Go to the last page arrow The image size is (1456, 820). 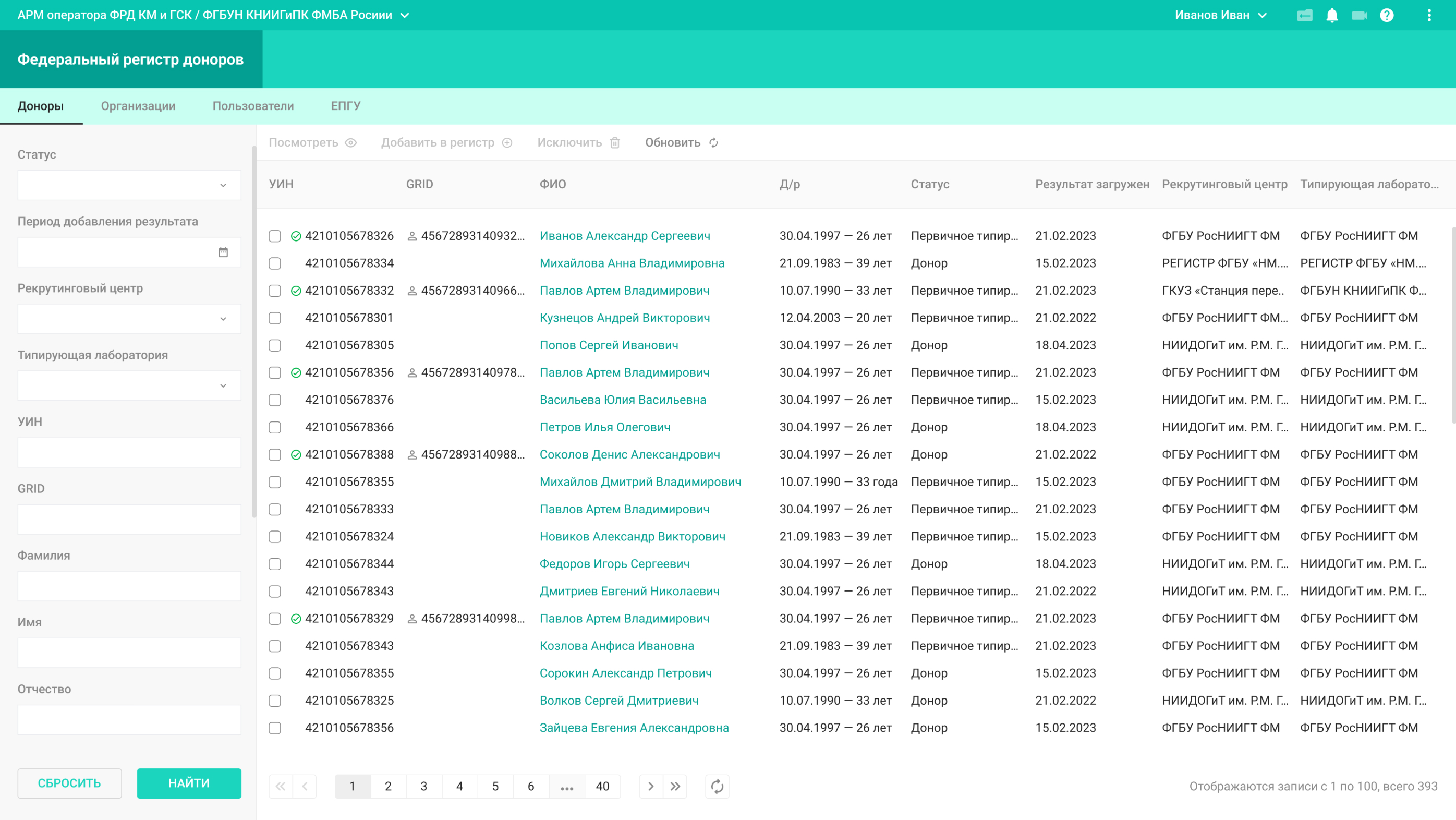[x=675, y=786]
